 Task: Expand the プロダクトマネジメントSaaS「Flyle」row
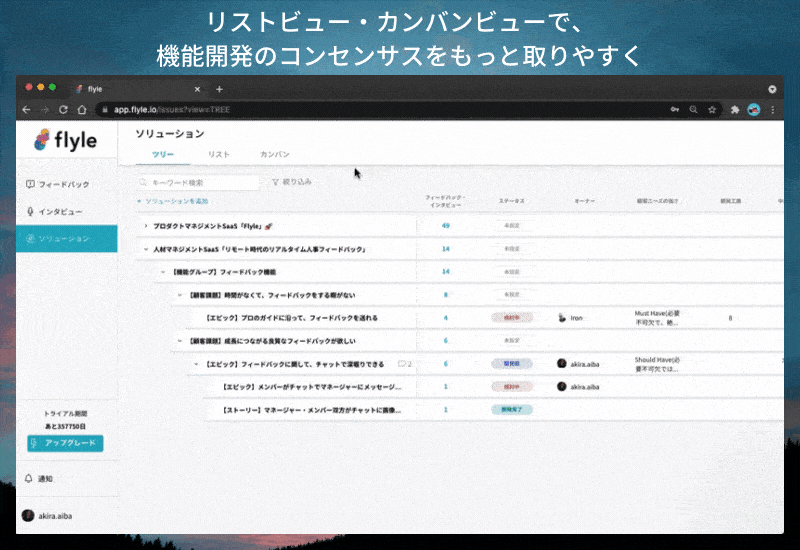146,226
